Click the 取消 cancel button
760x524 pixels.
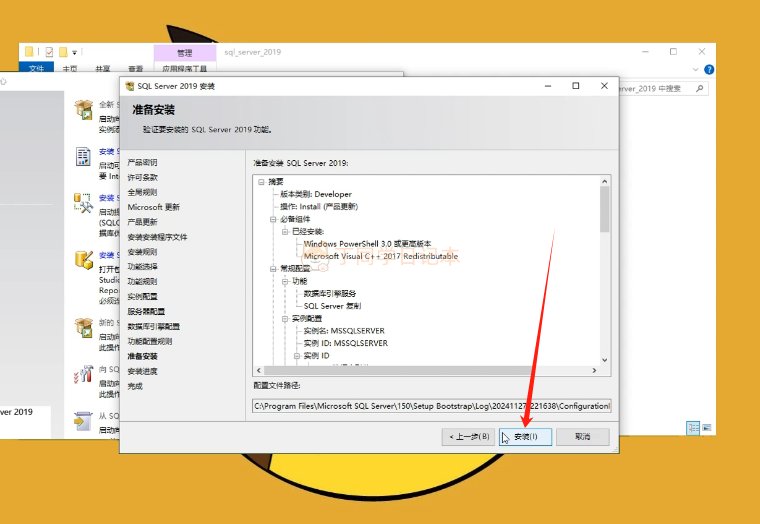(x=583, y=437)
